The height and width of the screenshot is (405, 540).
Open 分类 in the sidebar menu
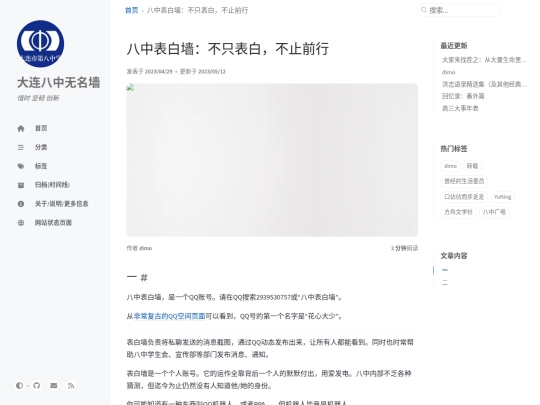(x=41, y=147)
